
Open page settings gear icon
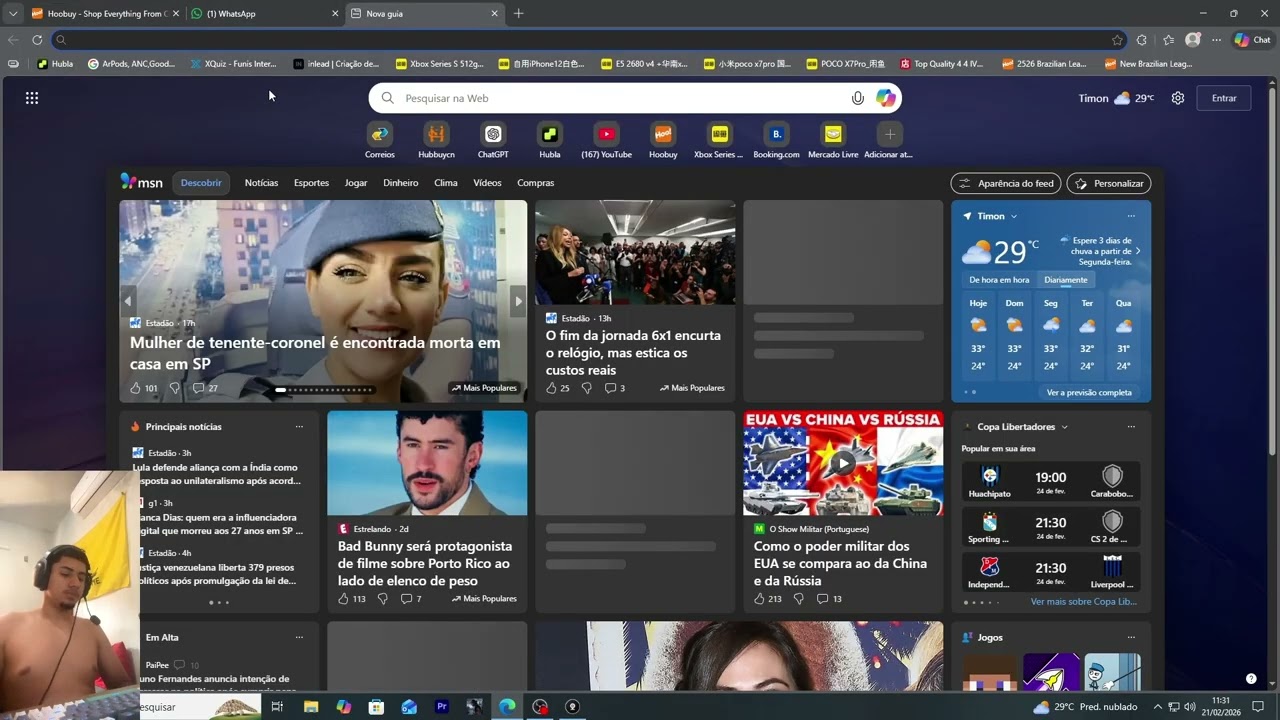(1178, 98)
